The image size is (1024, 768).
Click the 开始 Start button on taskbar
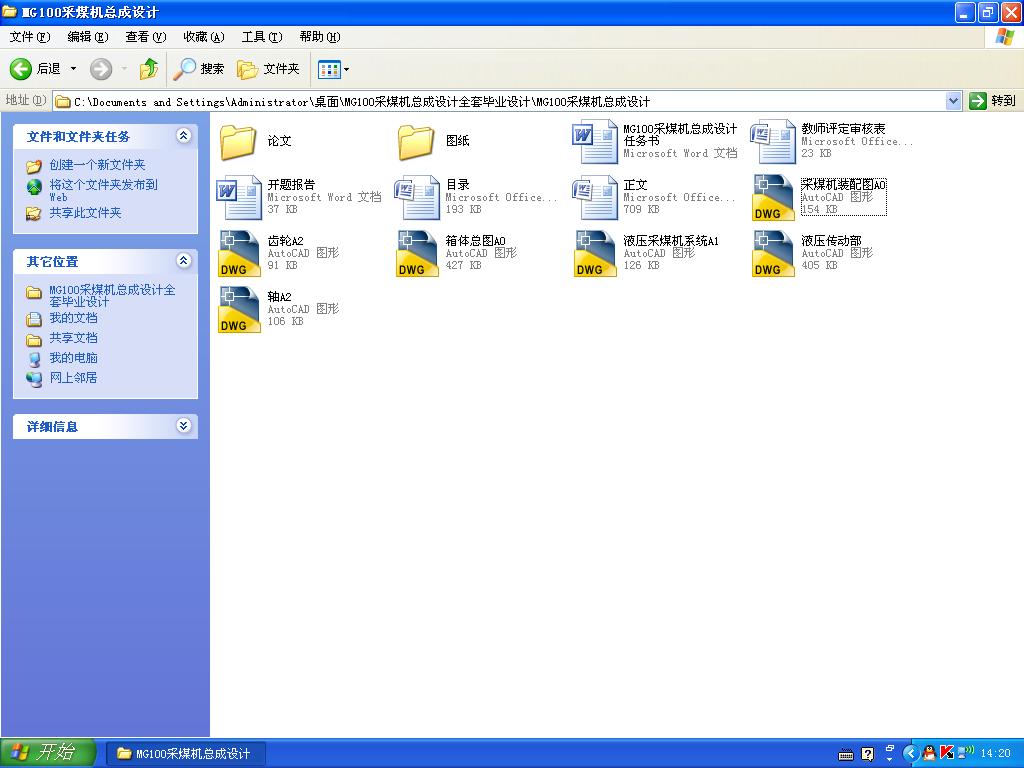pos(47,753)
